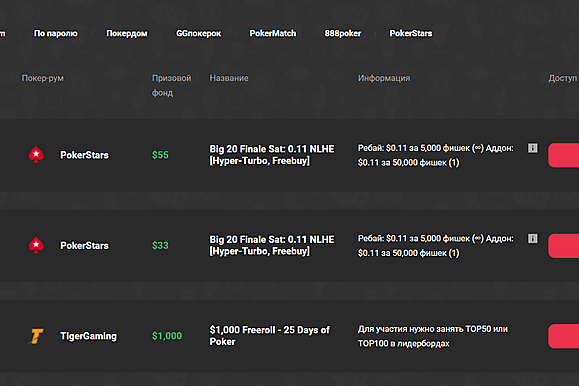Click the PokerStars spade logo in second row

click(x=36, y=245)
